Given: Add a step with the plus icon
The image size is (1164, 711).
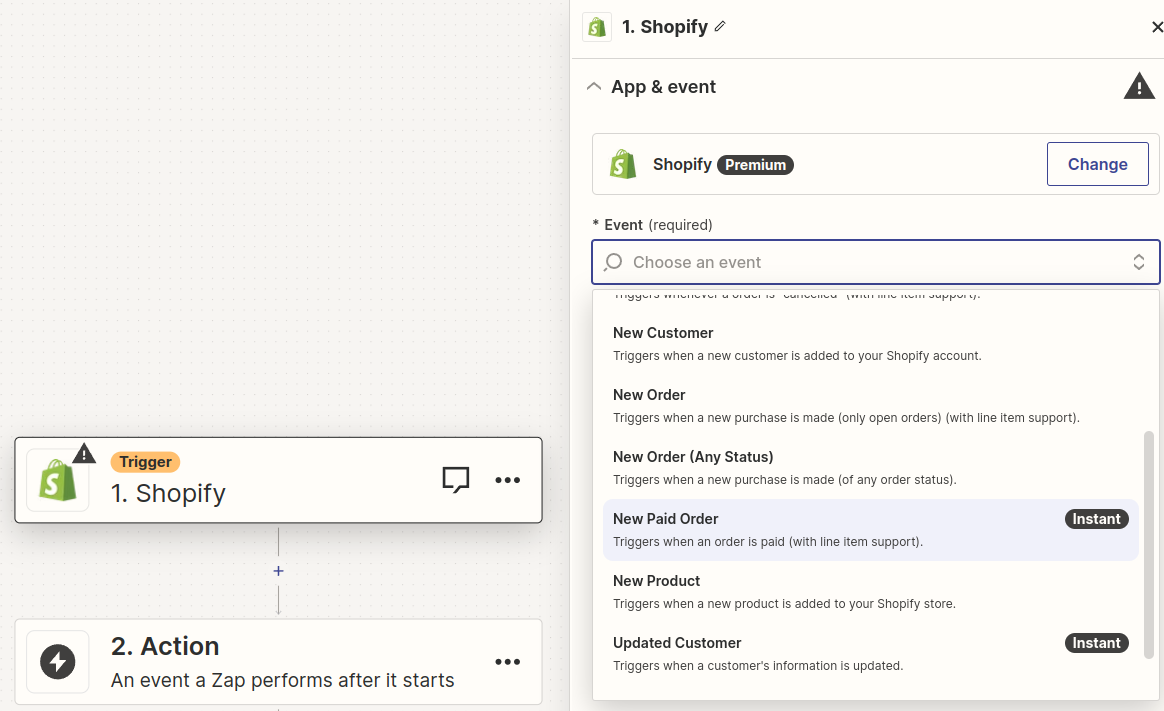Looking at the screenshot, I should point(278,571).
